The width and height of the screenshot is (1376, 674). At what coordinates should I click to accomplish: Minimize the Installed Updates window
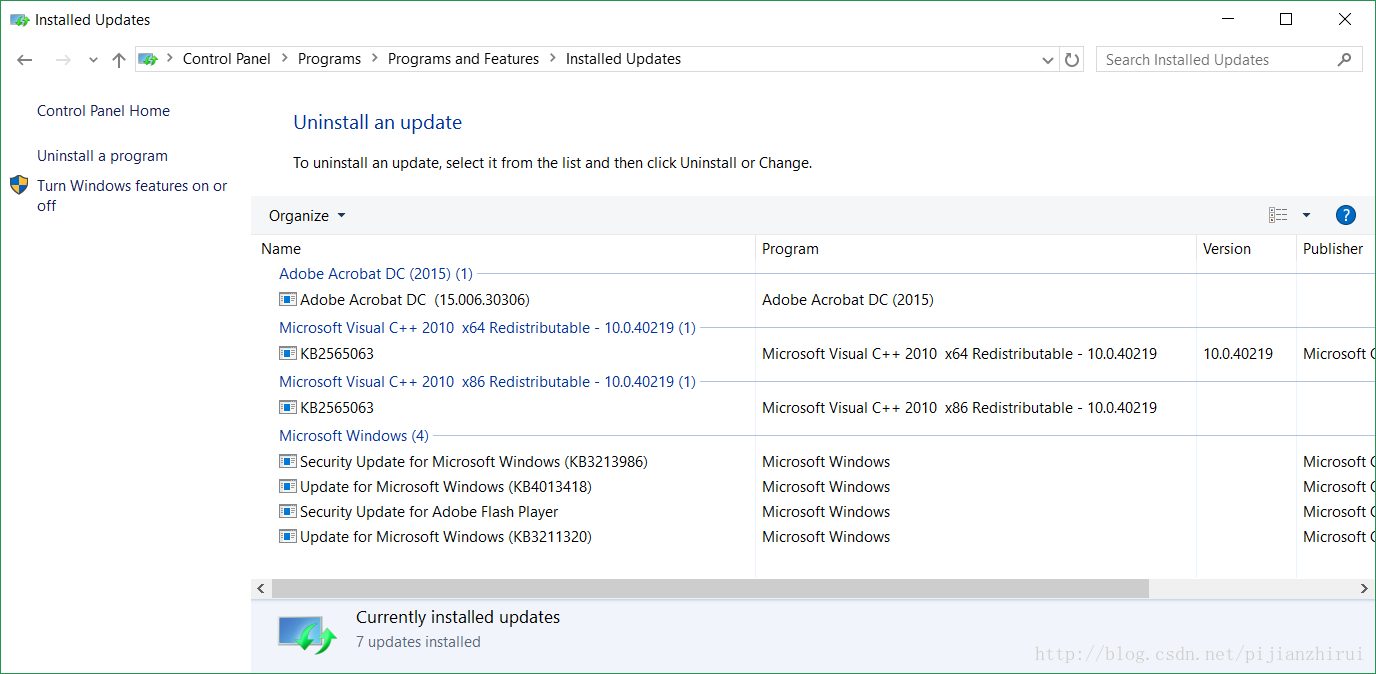pyautogui.click(x=1227, y=19)
